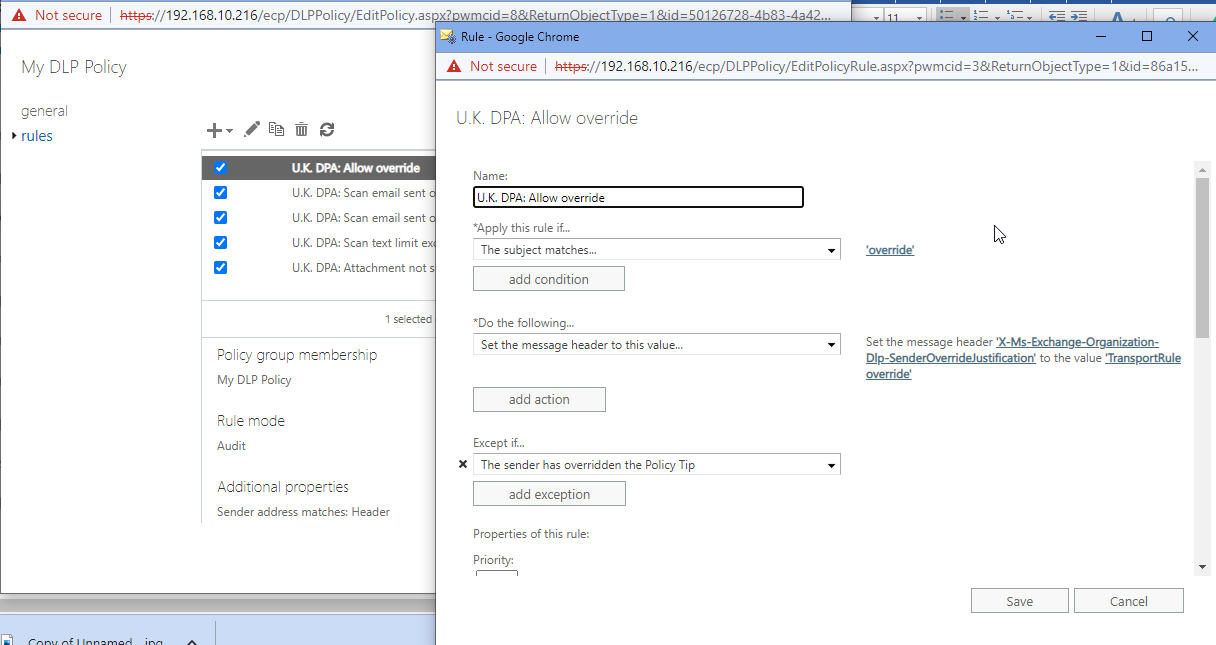This screenshot has width=1216, height=645.
Task: Open the add new rule plus menu
Action: click(214, 130)
